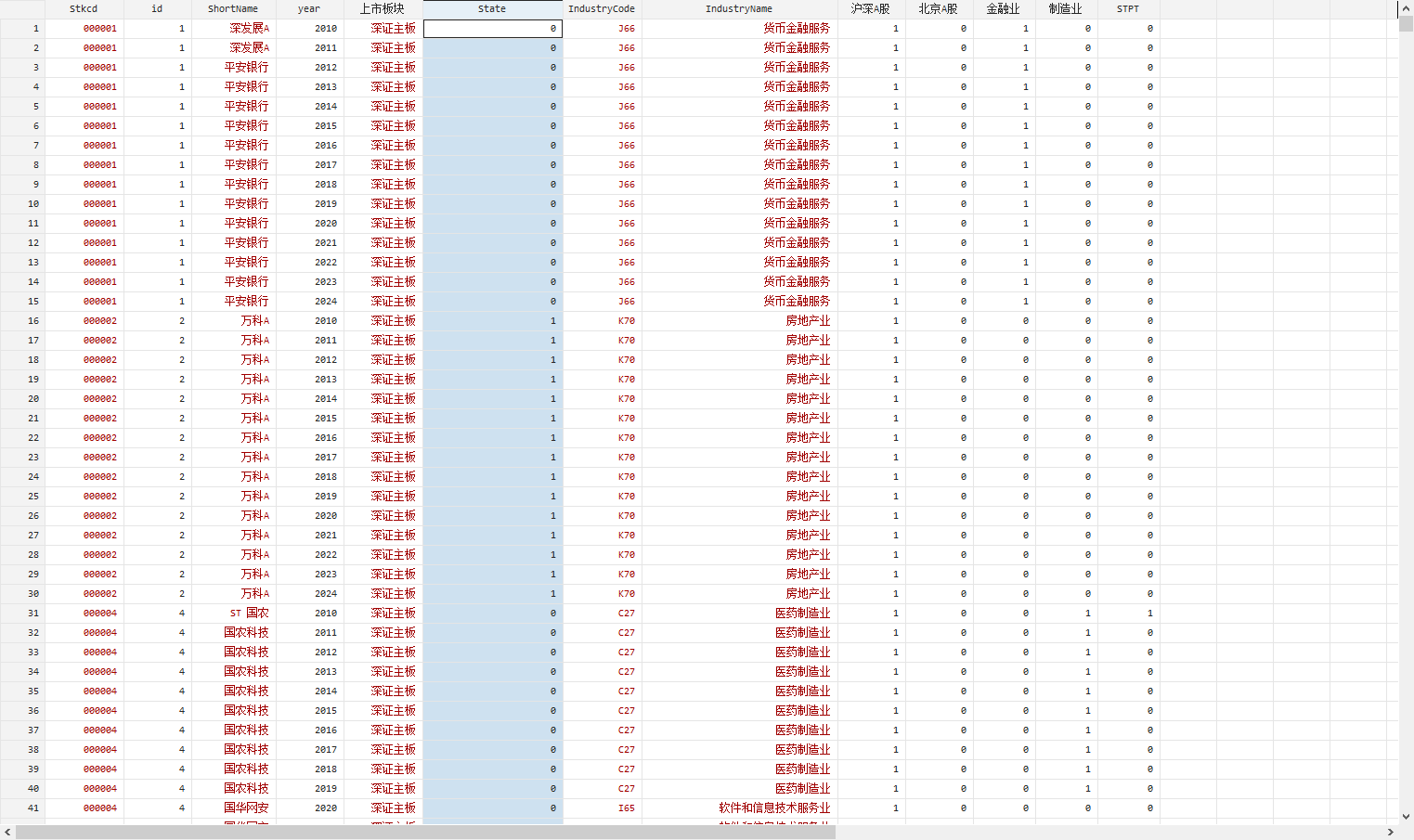
Task: Select the ShortName column header
Action: [233, 9]
